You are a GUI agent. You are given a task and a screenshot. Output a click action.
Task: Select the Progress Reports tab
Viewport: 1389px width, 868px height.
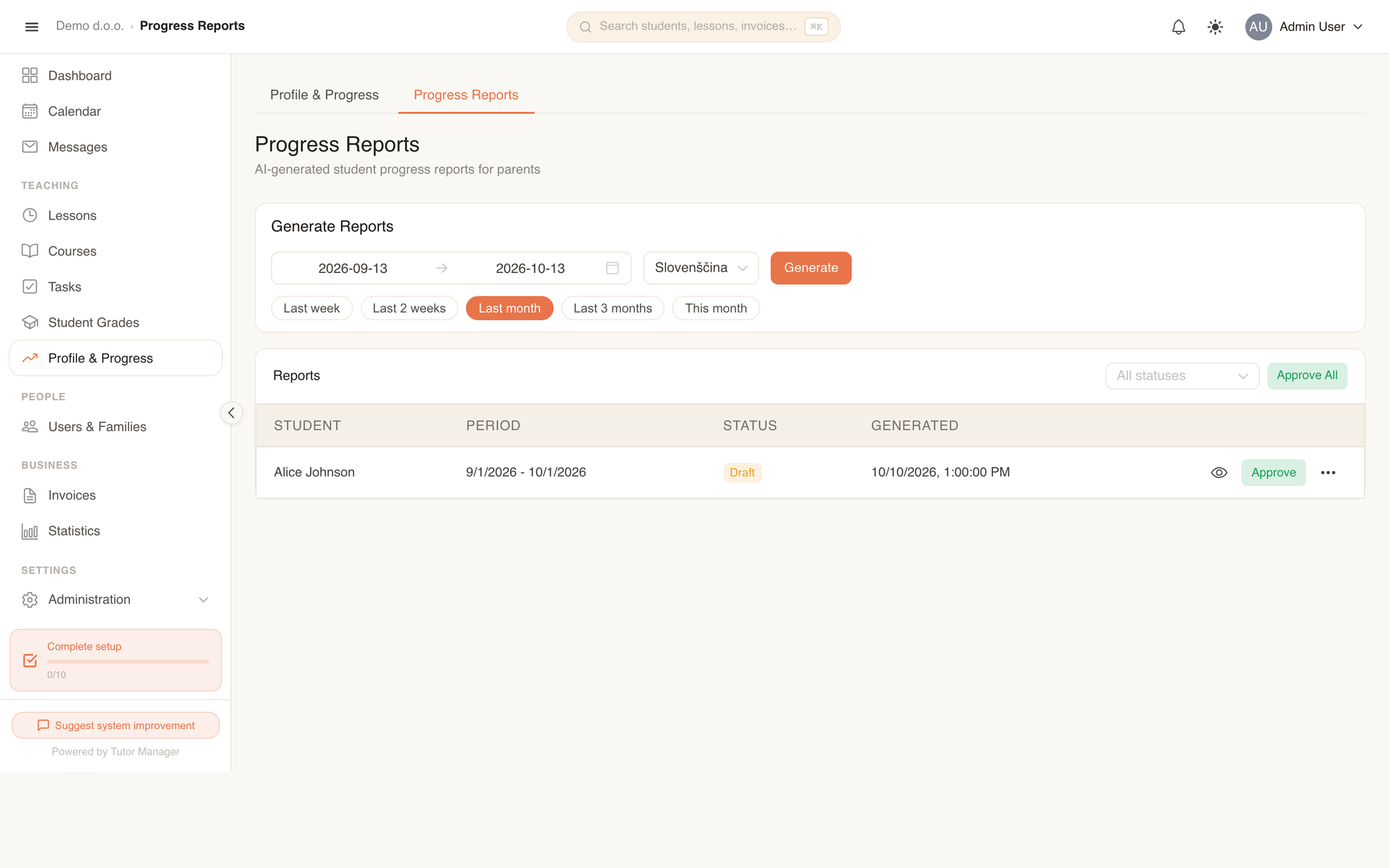pyautogui.click(x=466, y=95)
